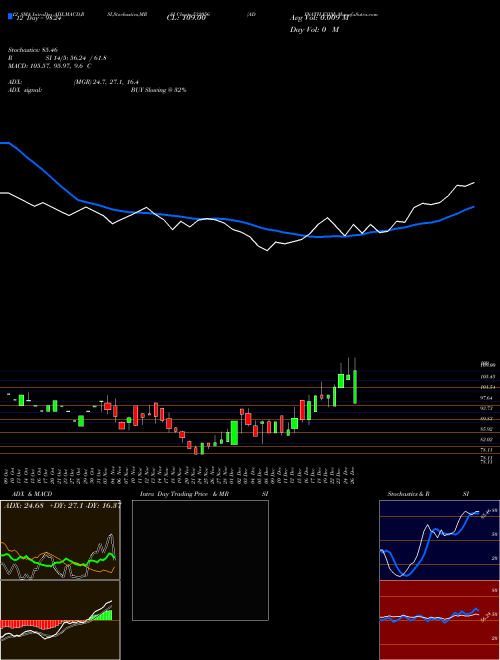Click the 'MACD: 105.57, 95.97, 9.6 C' line
The width and height of the screenshot is (500, 660).
point(50,66)
